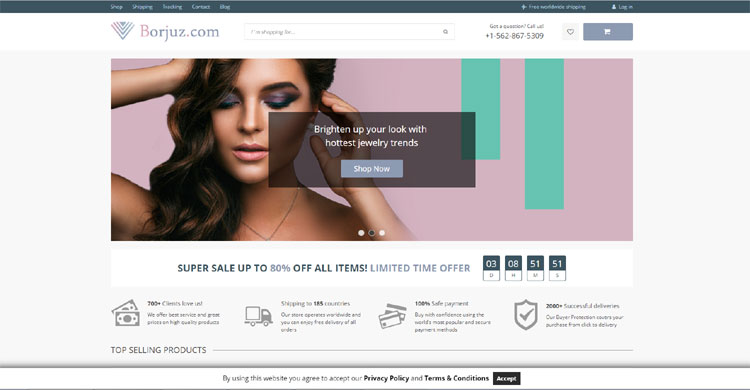Click the delivery truck icon
The height and width of the screenshot is (390, 750).
258,316
